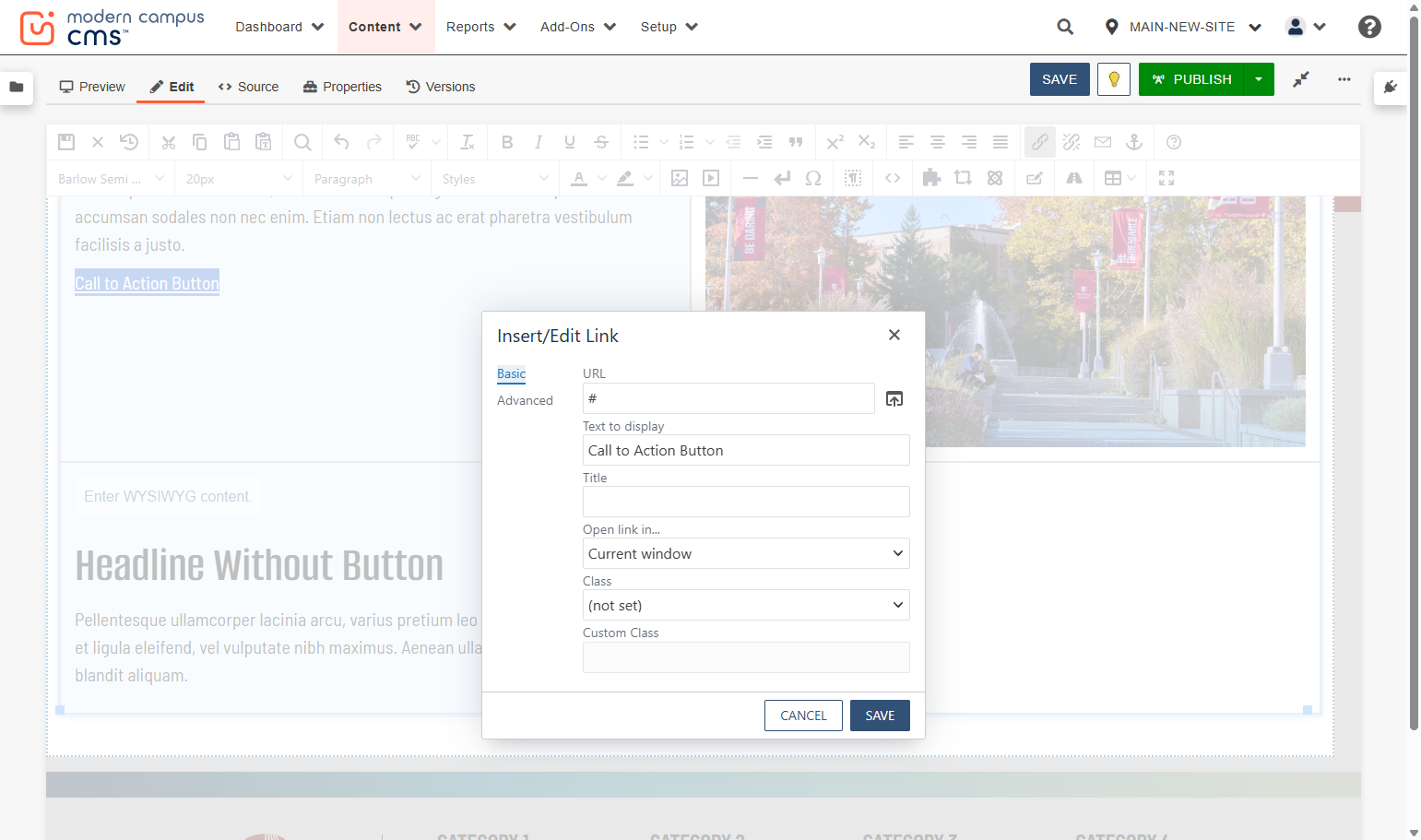Viewport: 1421px width, 840px height.
Task: Toggle underline formatting in editor toolbar
Action: click(x=570, y=142)
